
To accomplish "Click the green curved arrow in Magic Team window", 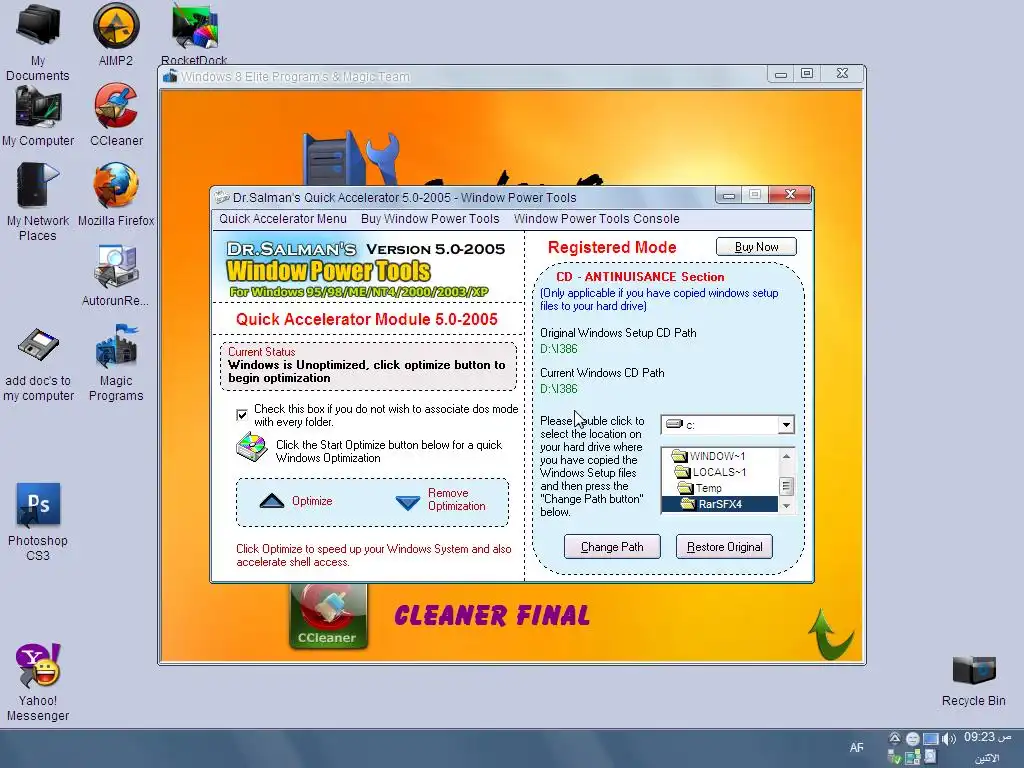I will tap(831, 633).
